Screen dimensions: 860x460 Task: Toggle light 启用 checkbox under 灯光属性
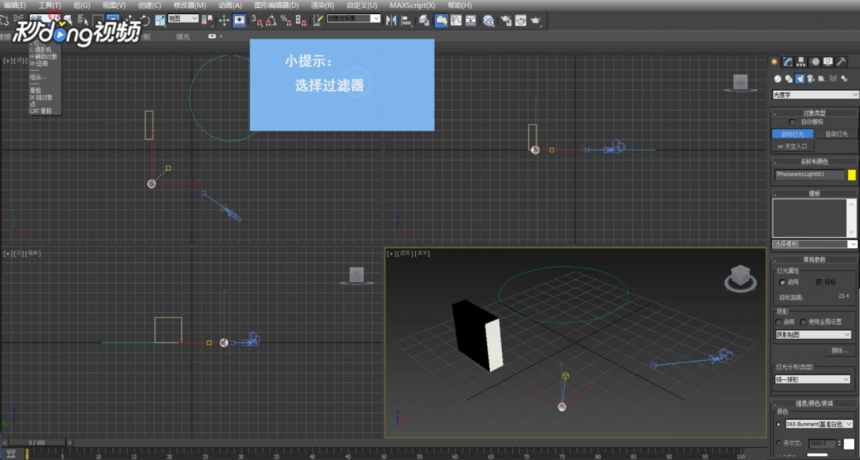coord(783,282)
